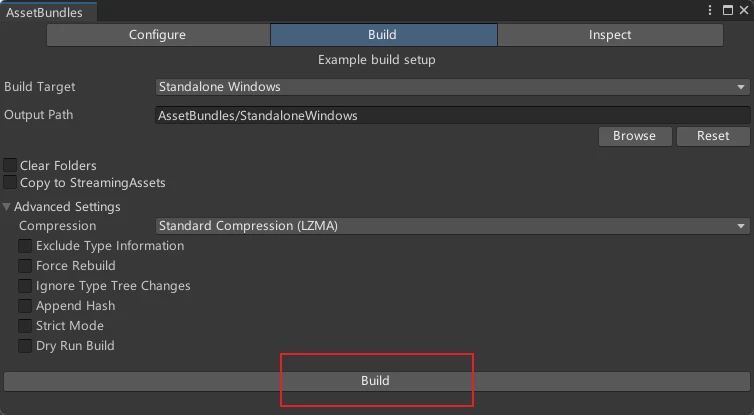Maximize the AssetBundles window
Screen dimensions: 754x415
(726, 10)
